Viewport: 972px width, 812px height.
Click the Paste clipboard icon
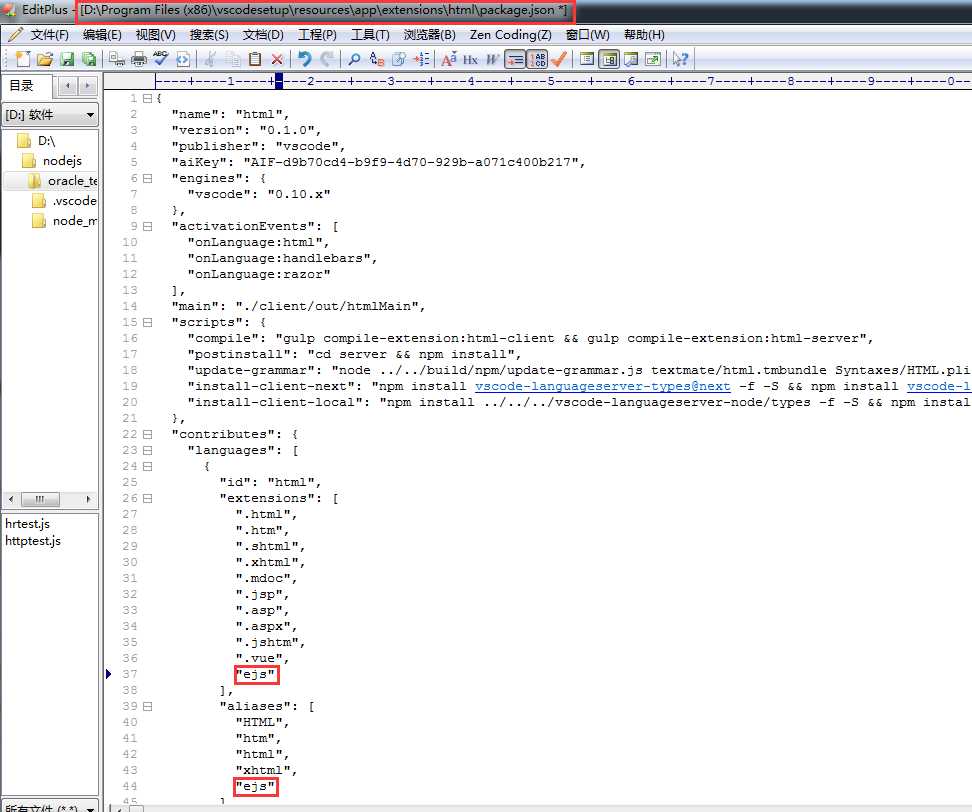[255, 59]
